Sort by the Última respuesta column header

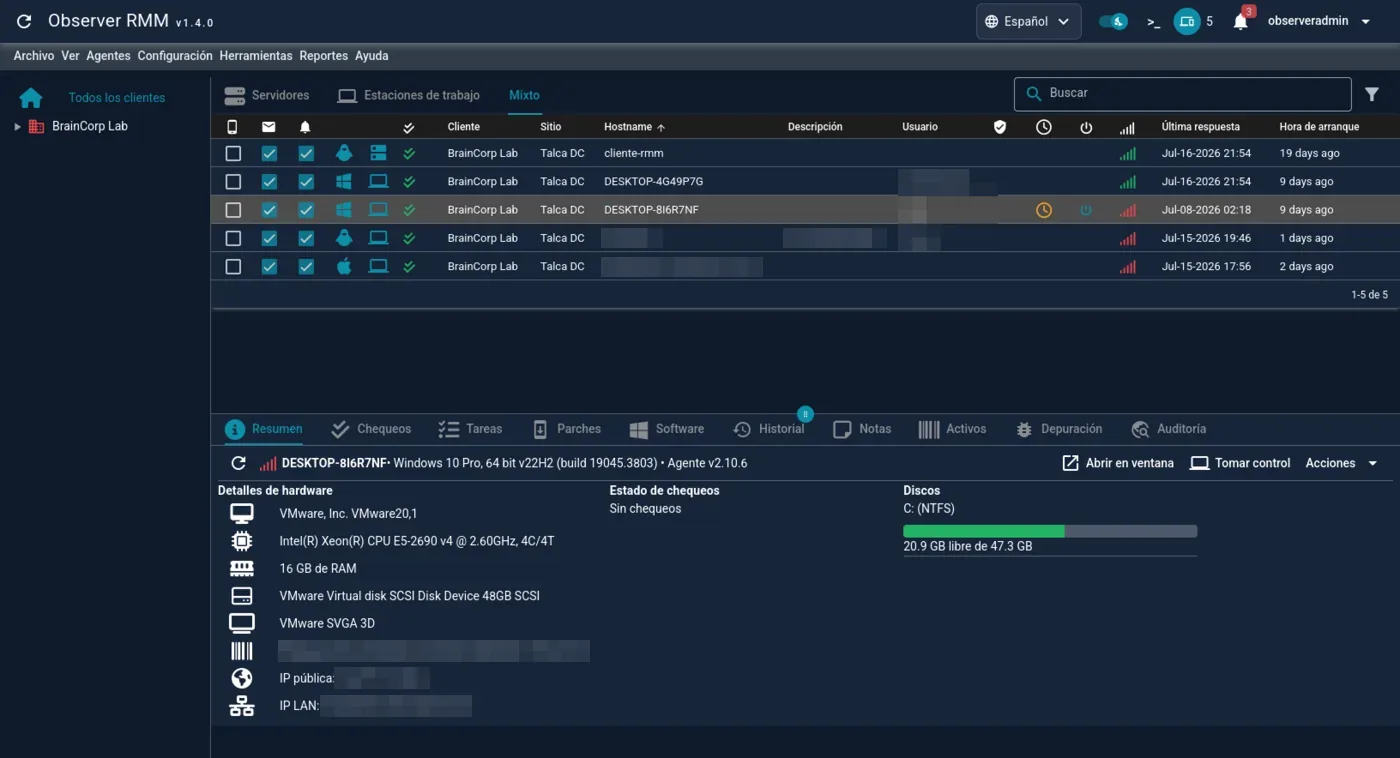pyautogui.click(x=1200, y=127)
